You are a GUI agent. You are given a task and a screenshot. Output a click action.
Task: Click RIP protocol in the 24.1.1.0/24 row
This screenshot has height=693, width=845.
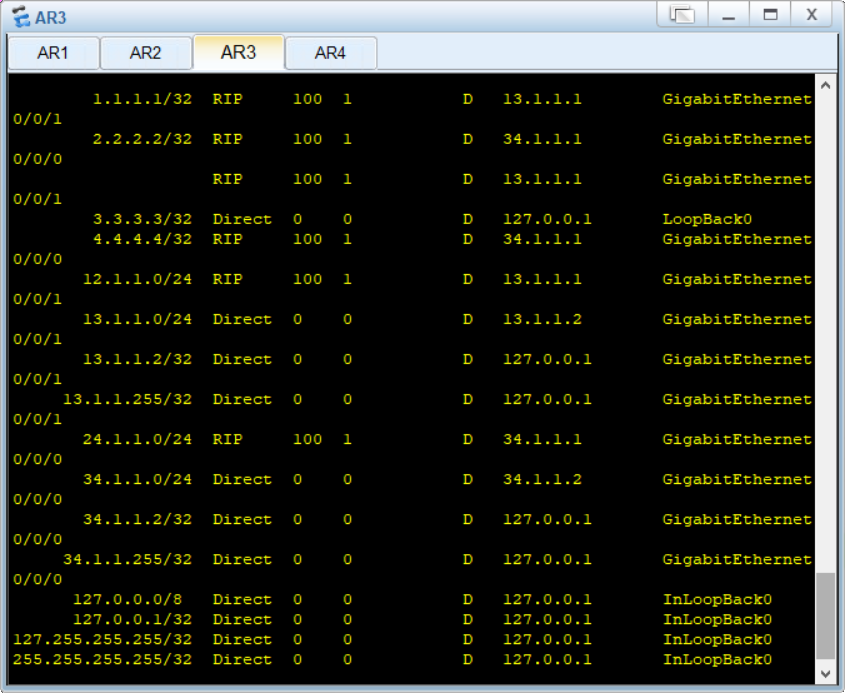coord(227,439)
